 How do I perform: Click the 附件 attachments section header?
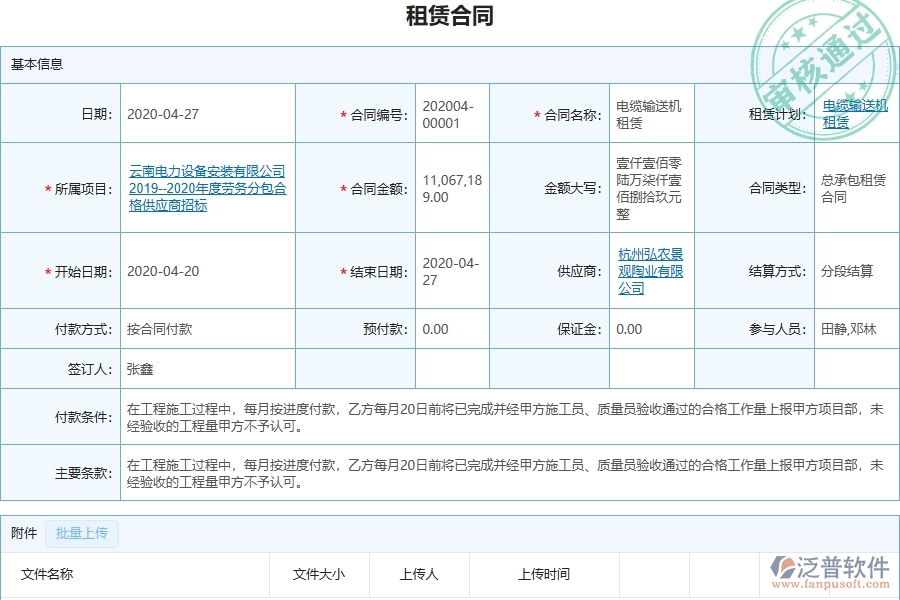[x=20, y=534]
